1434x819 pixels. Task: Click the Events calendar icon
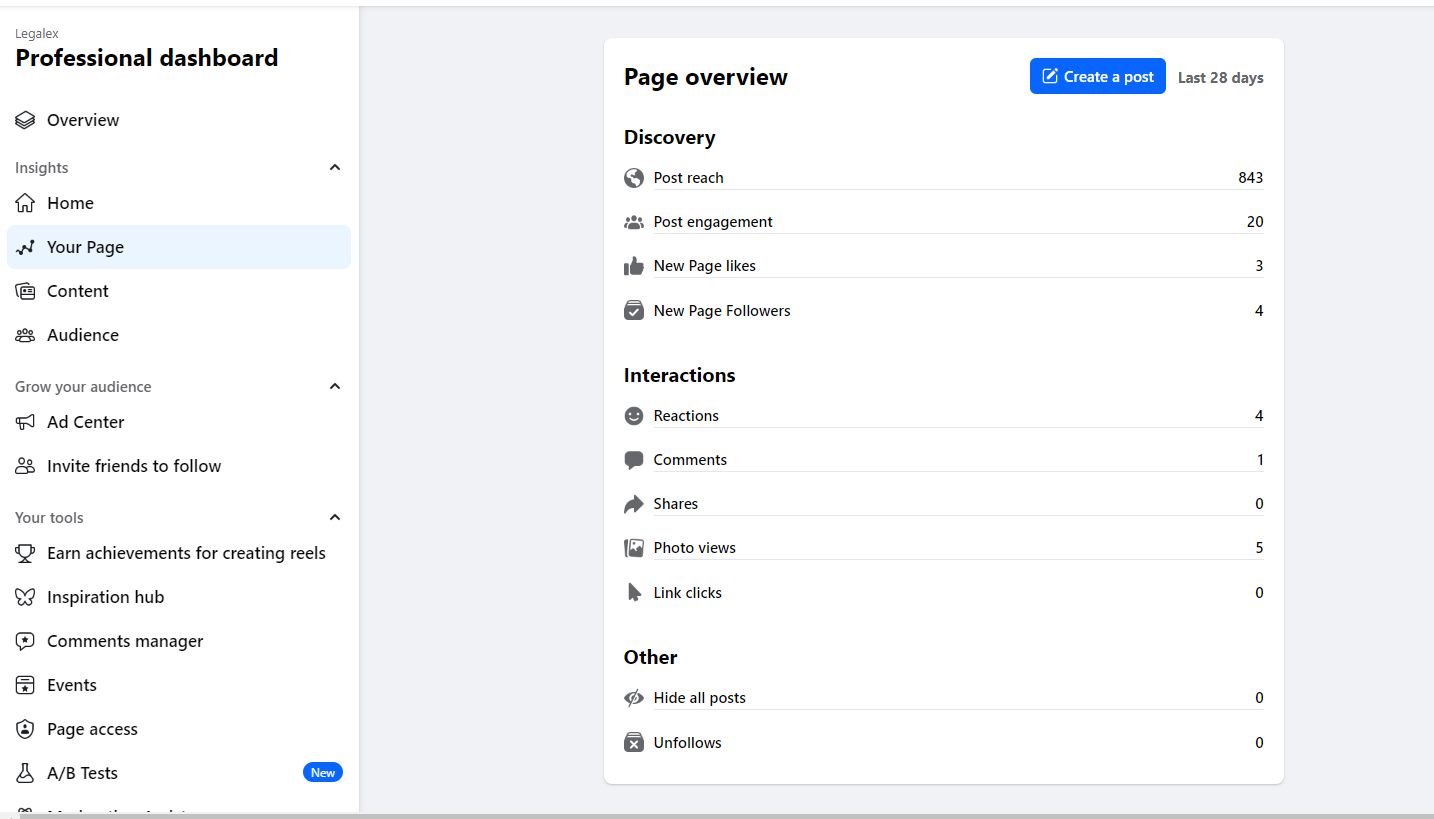25,685
